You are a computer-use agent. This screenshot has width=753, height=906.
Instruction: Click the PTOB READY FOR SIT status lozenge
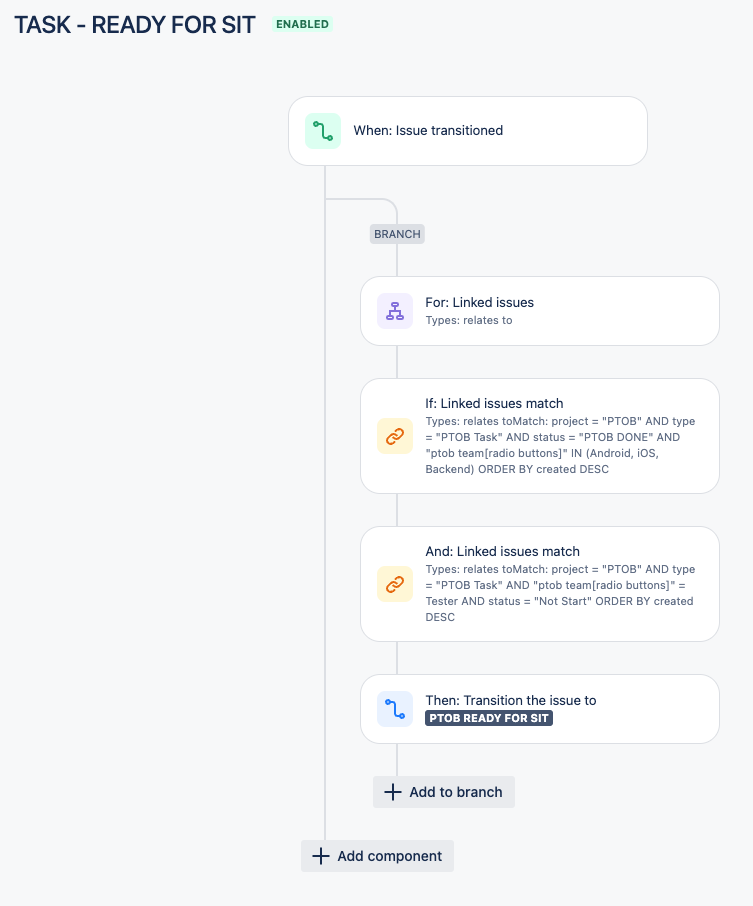[489, 718]
